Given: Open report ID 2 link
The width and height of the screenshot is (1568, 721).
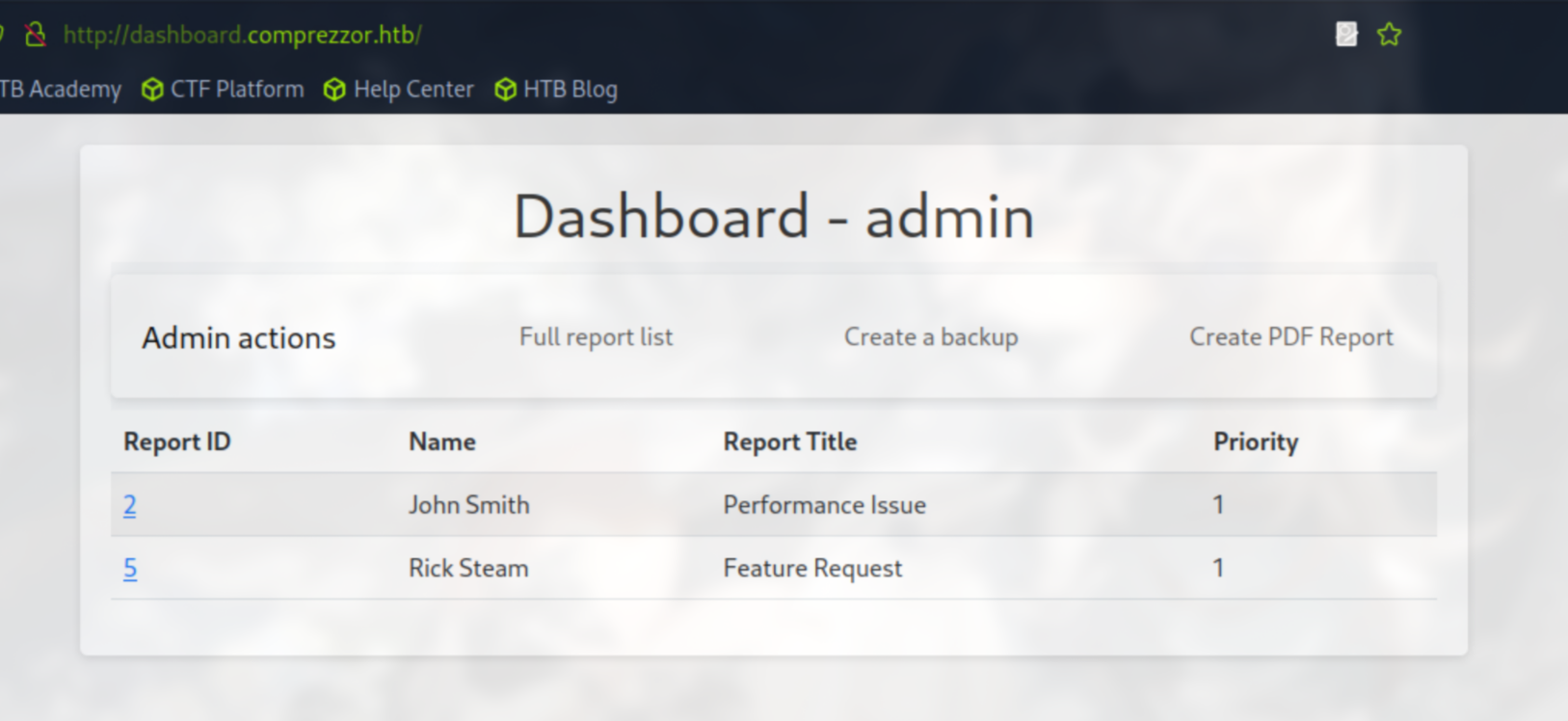Looking at the screenshot, I should coord(130,505).
